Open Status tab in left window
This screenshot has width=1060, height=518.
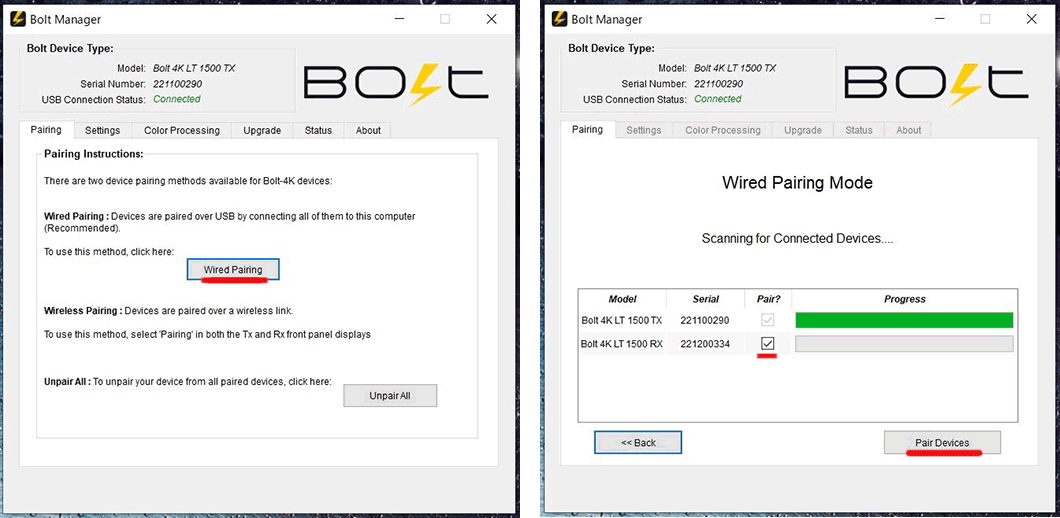(318, 130)
